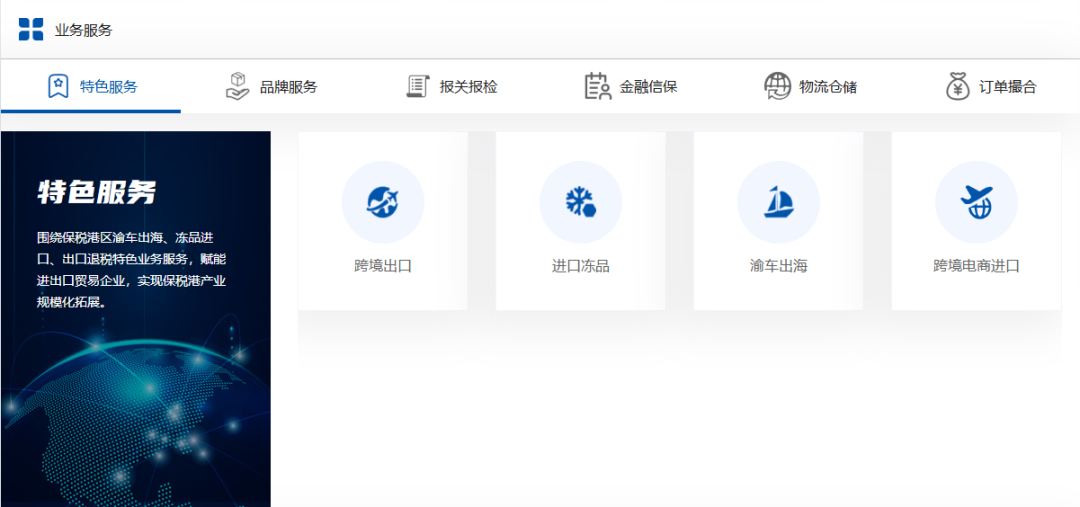
Task: Click the 金融信保 calendar person icon
Action: pos(598,87)
